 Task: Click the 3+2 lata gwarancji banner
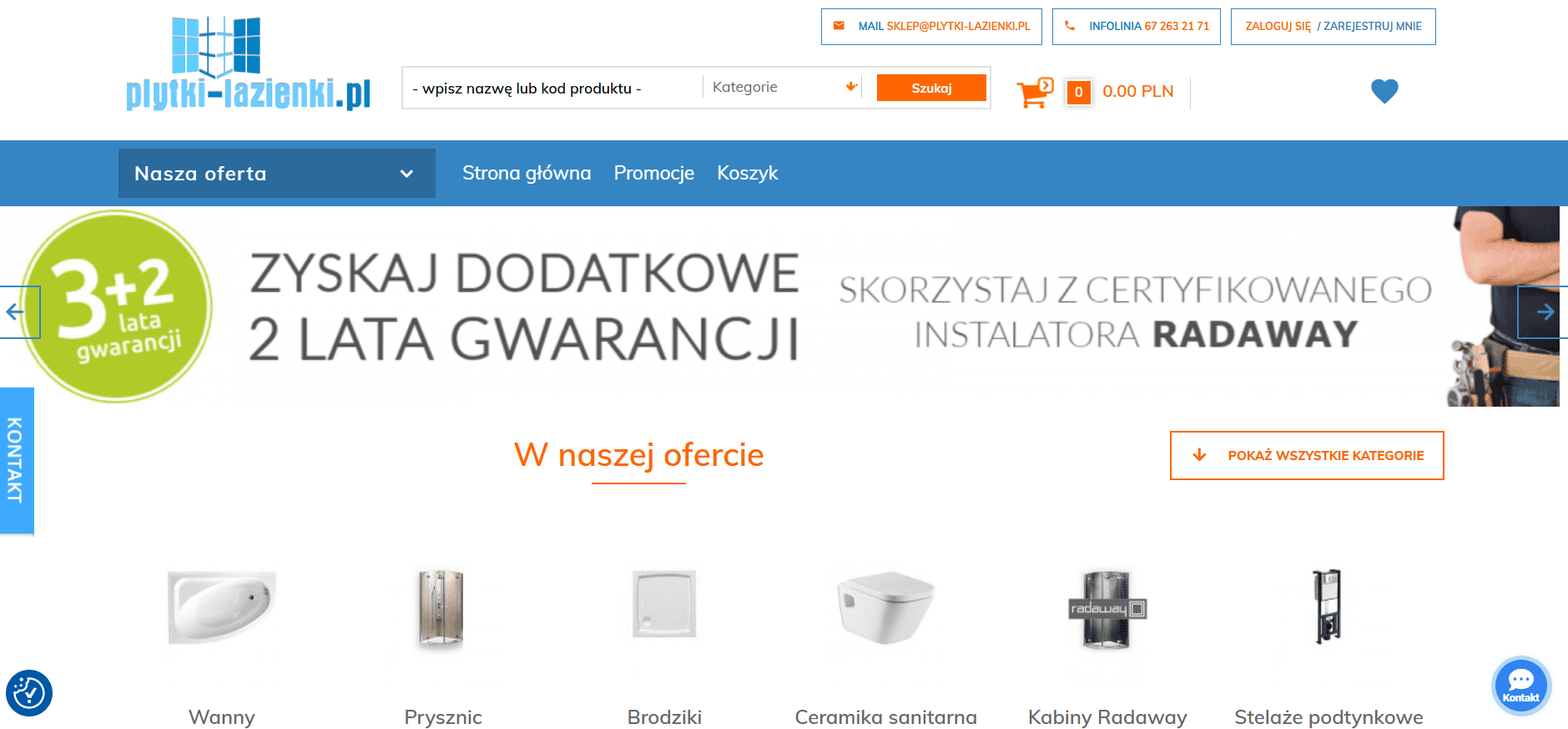coord(117,306)
